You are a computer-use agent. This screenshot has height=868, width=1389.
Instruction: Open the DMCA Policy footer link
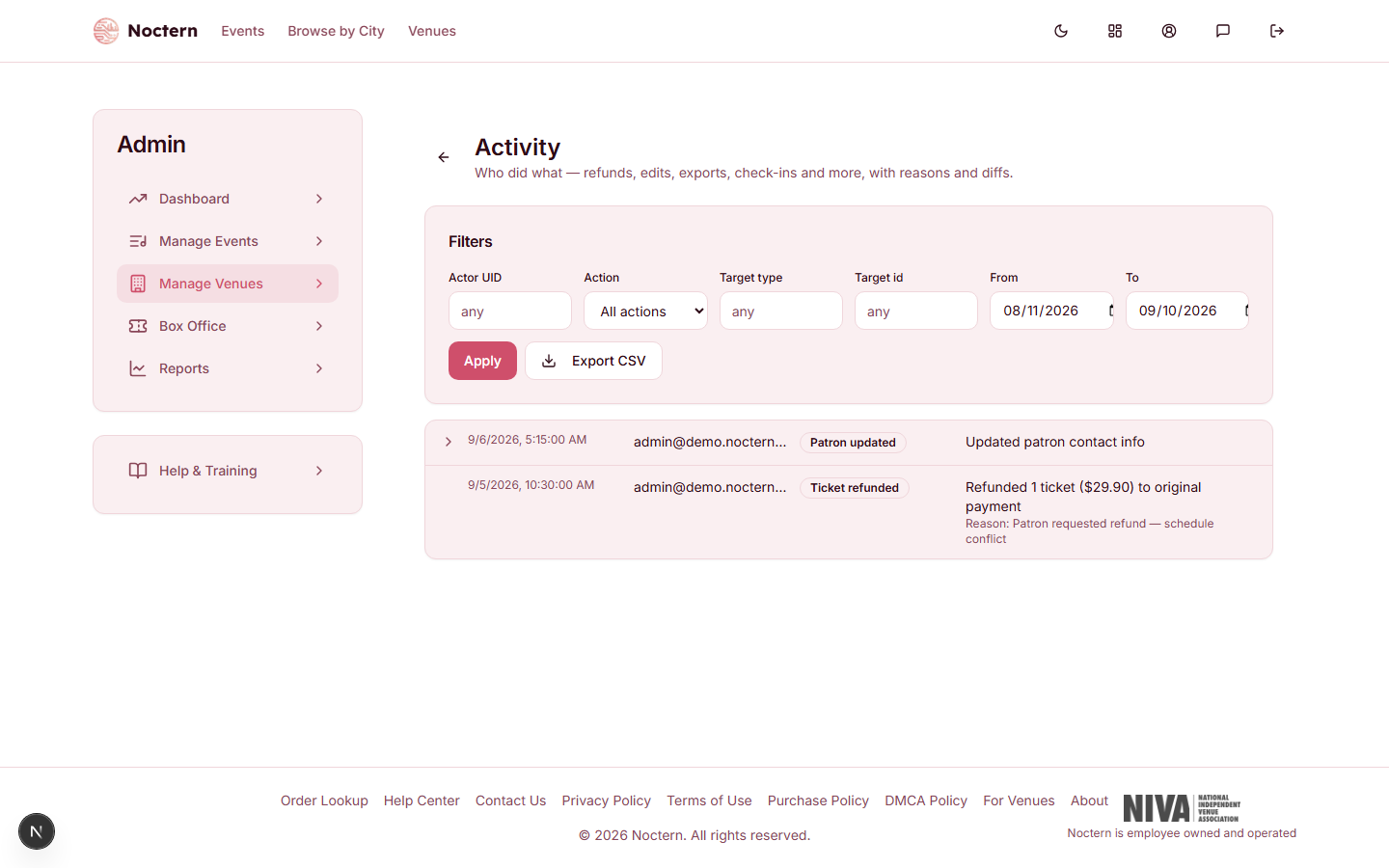point(926,800)
